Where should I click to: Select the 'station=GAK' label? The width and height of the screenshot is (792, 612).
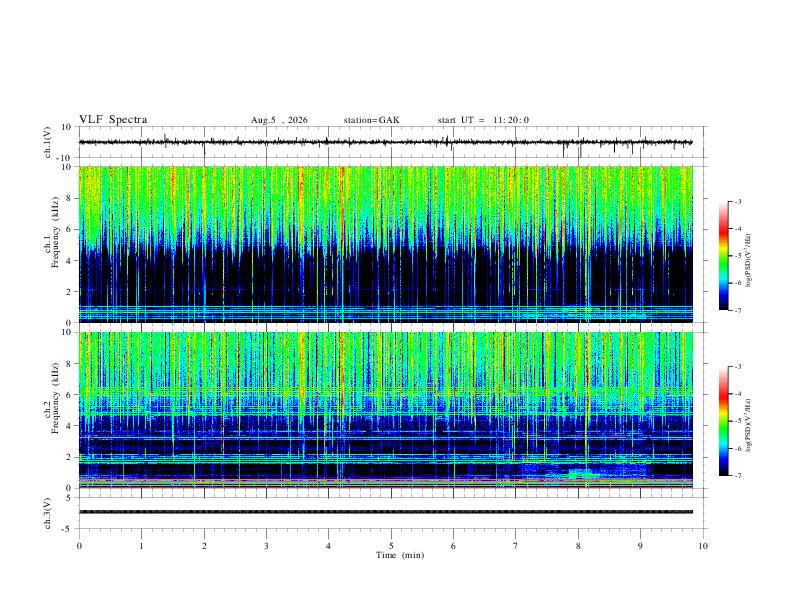(371, 120)
